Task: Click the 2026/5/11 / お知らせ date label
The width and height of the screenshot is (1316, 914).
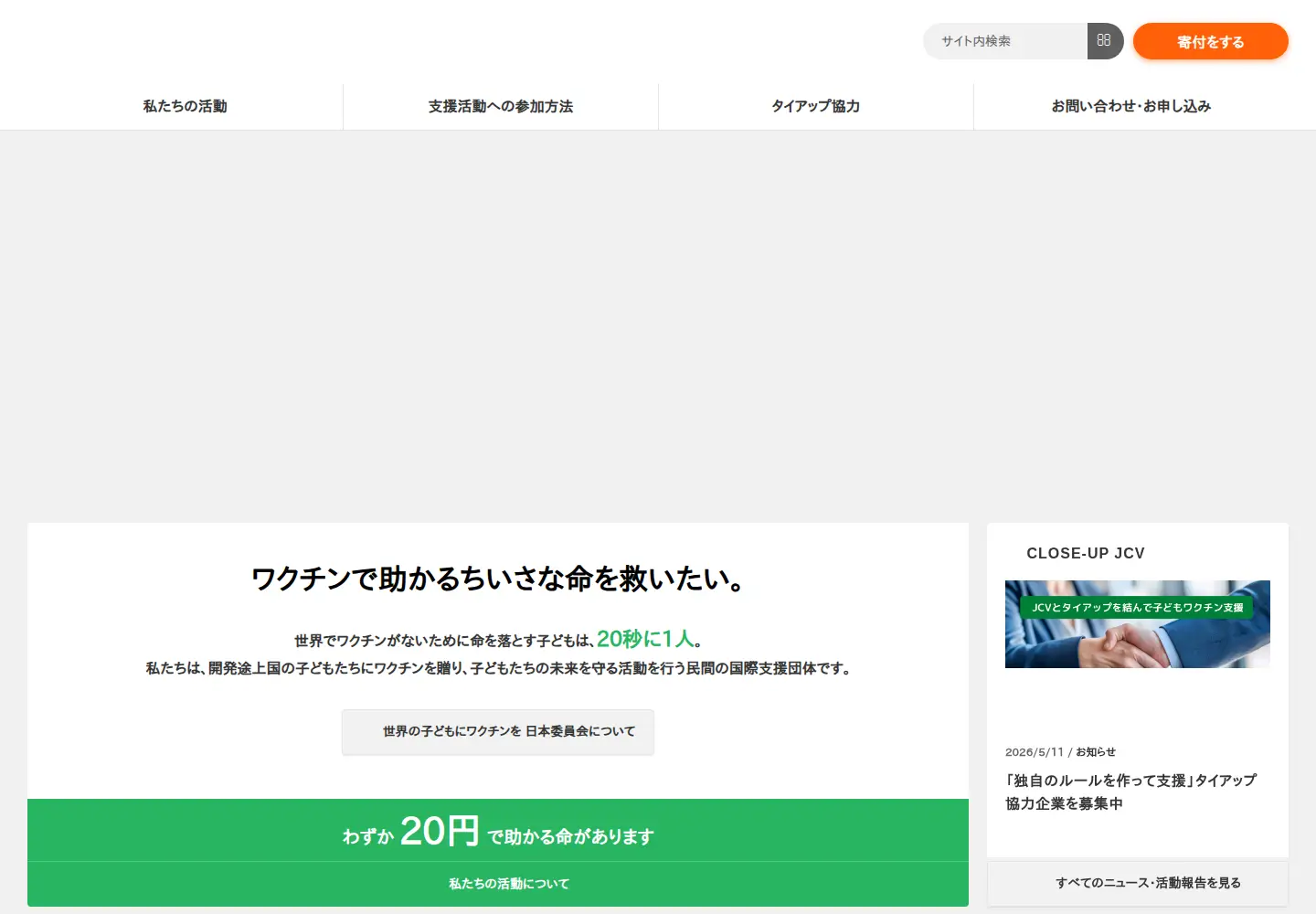Action: 1060,752
